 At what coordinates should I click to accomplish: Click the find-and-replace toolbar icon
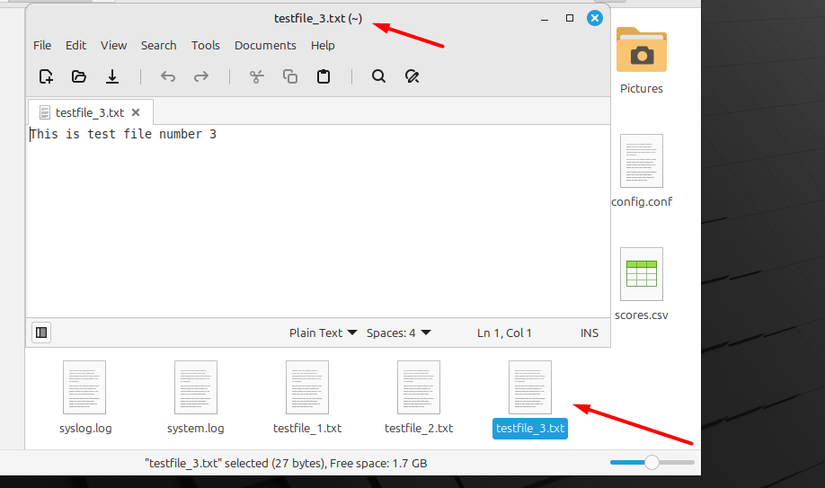(x=411, y=77)
